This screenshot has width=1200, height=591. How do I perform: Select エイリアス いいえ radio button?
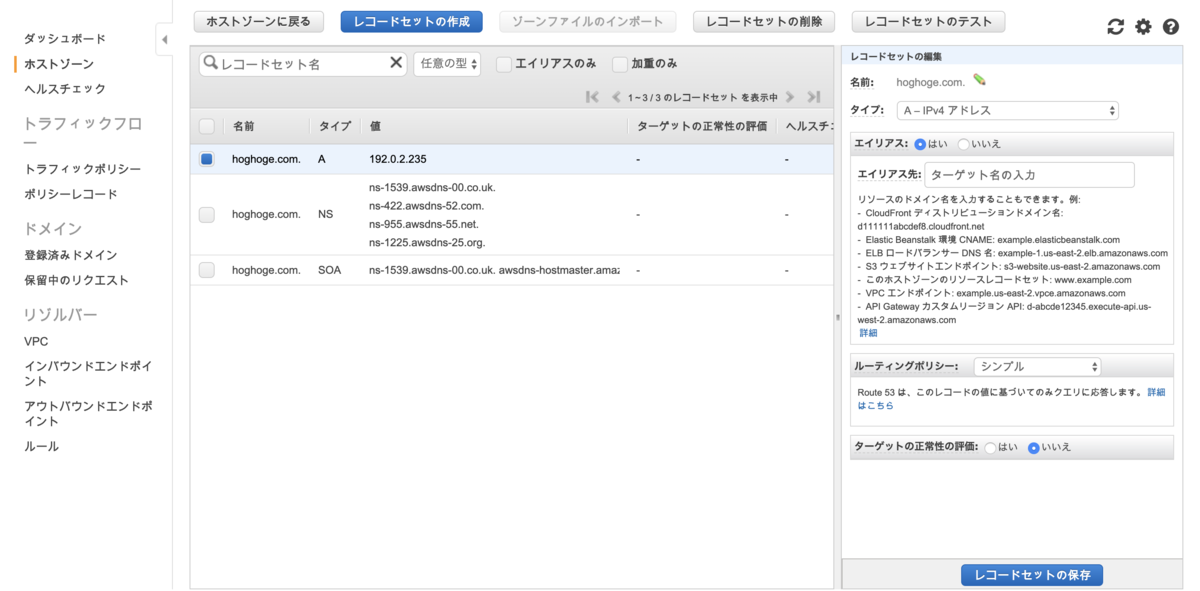963,144
